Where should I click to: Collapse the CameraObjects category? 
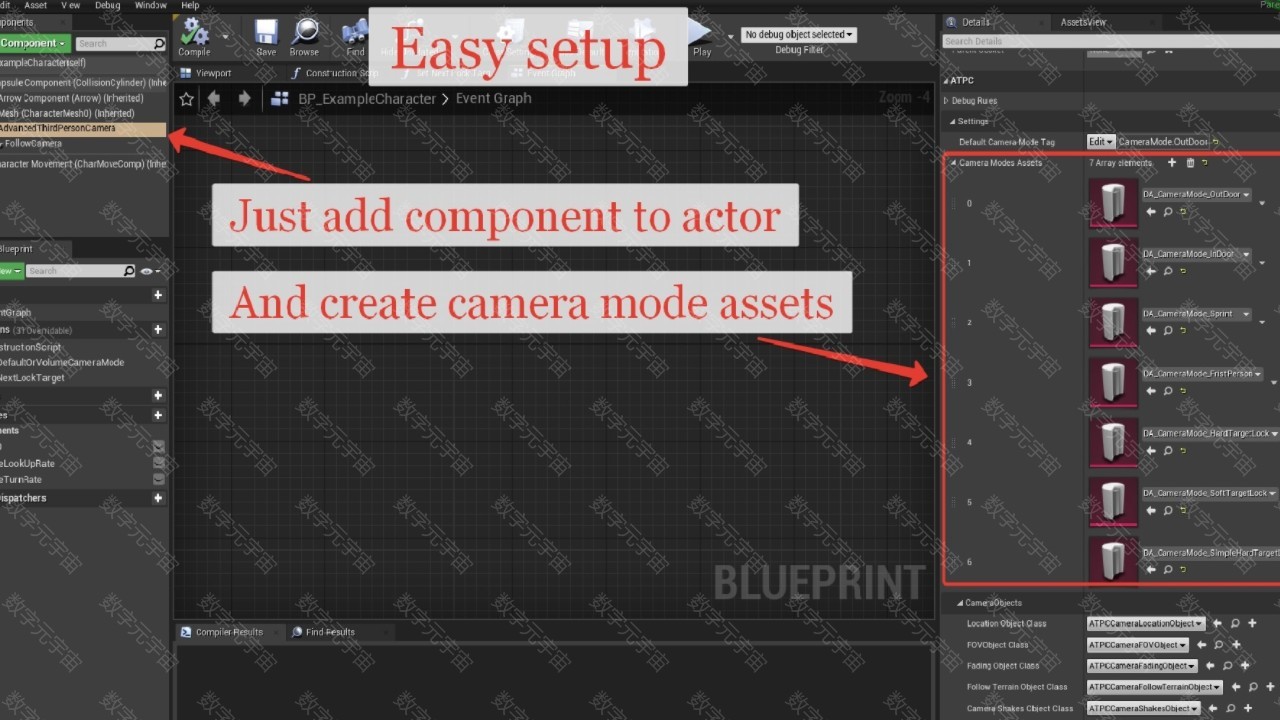tap(959, 603)
